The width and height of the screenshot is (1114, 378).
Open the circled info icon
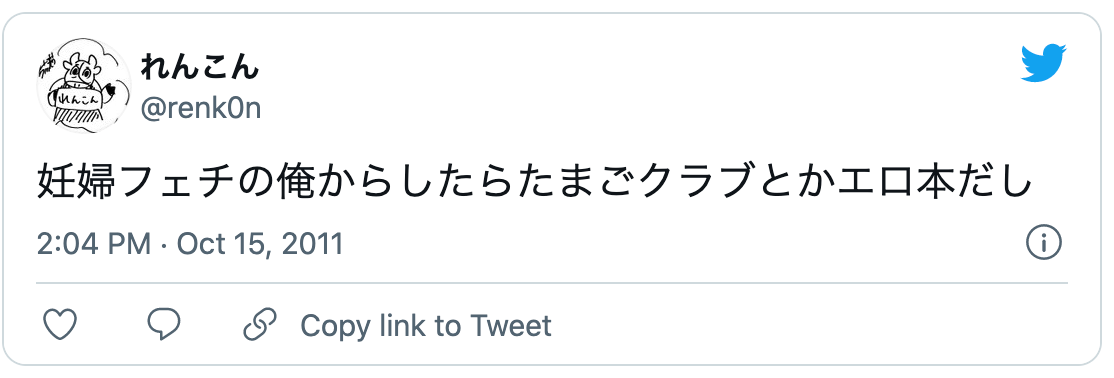[x=1044, y=244]
